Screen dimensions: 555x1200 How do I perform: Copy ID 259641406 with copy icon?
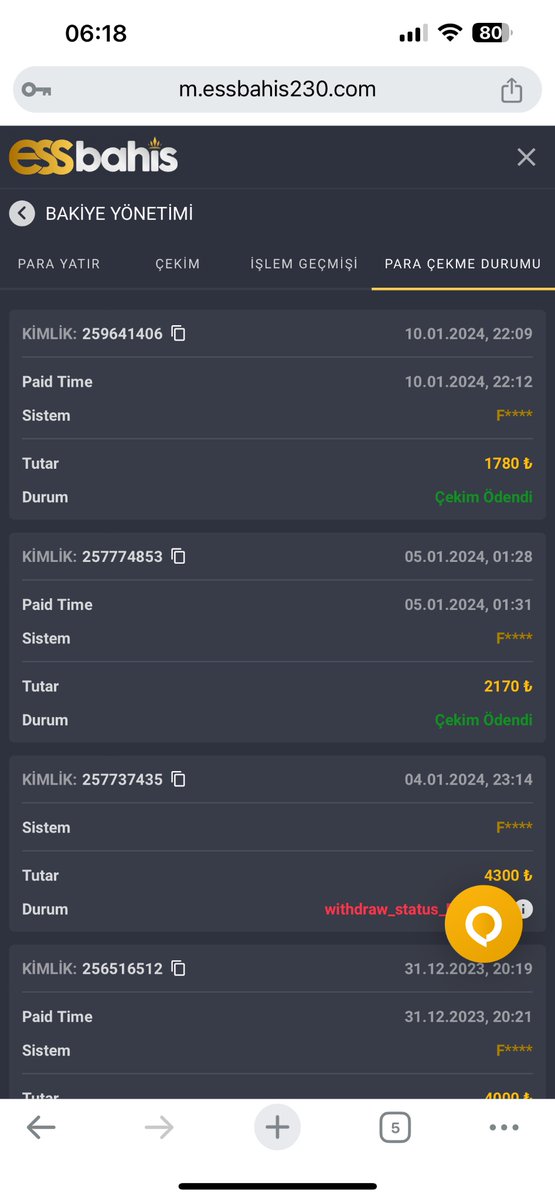coord(178,334)
